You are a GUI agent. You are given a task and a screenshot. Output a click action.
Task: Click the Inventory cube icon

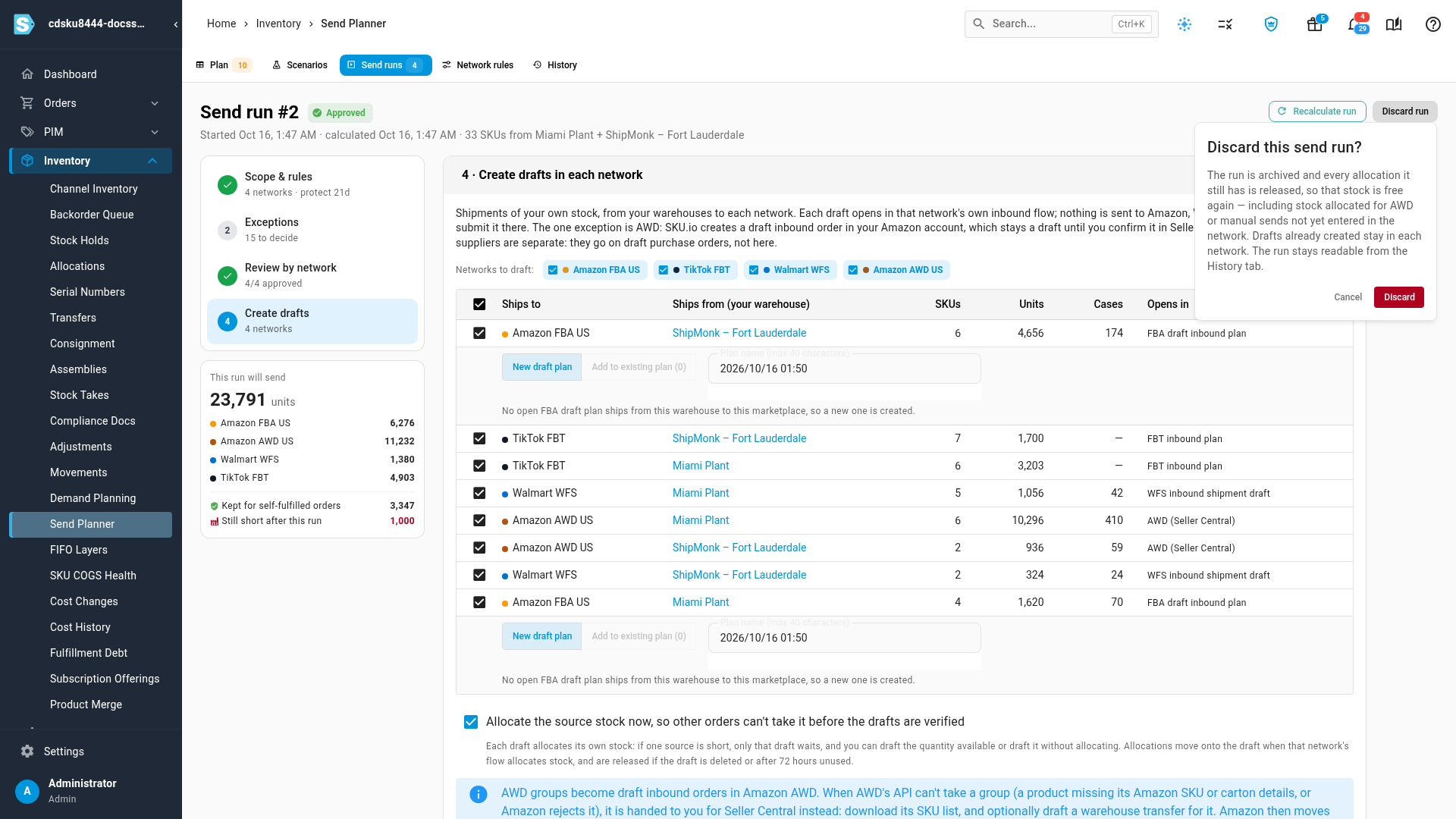27,161
